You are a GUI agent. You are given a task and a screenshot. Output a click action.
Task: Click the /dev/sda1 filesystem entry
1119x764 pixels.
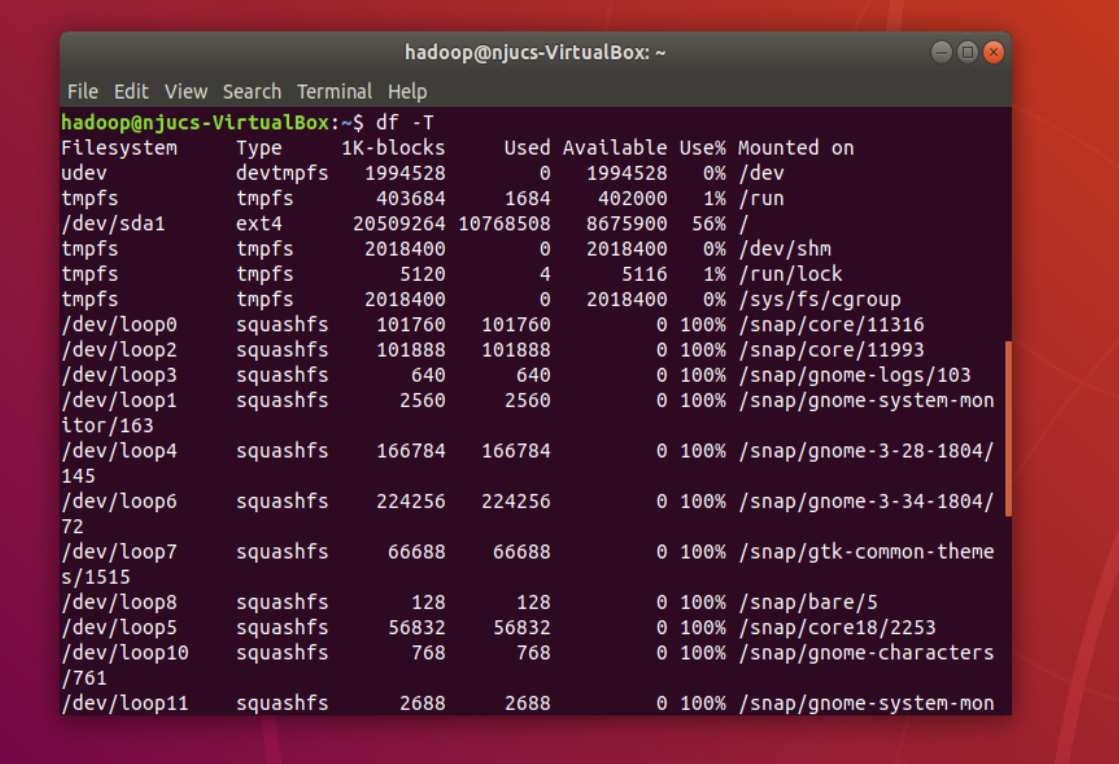[113, 224]
